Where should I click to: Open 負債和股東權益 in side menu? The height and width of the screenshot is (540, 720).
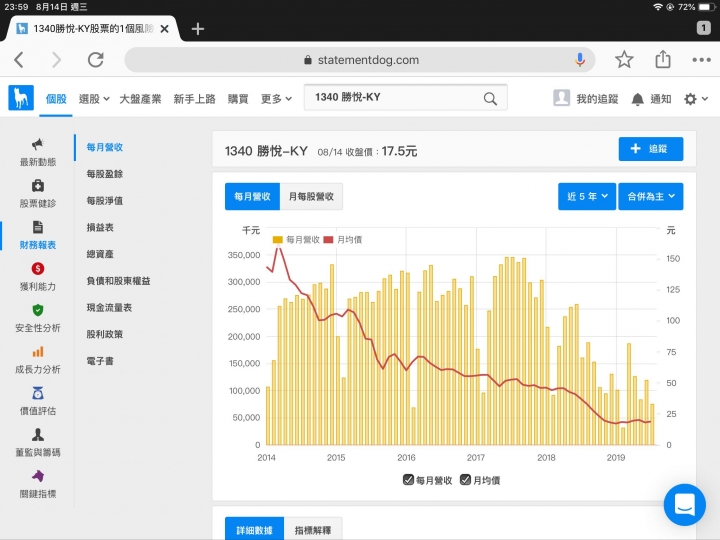[x=118, y=281]
